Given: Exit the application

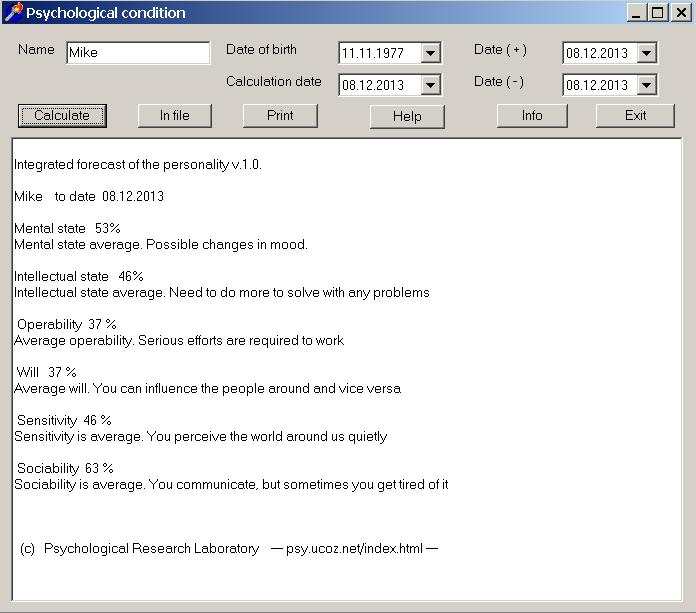Looking at the screenshot, I should pyautogui.click(x=635, y=116).
